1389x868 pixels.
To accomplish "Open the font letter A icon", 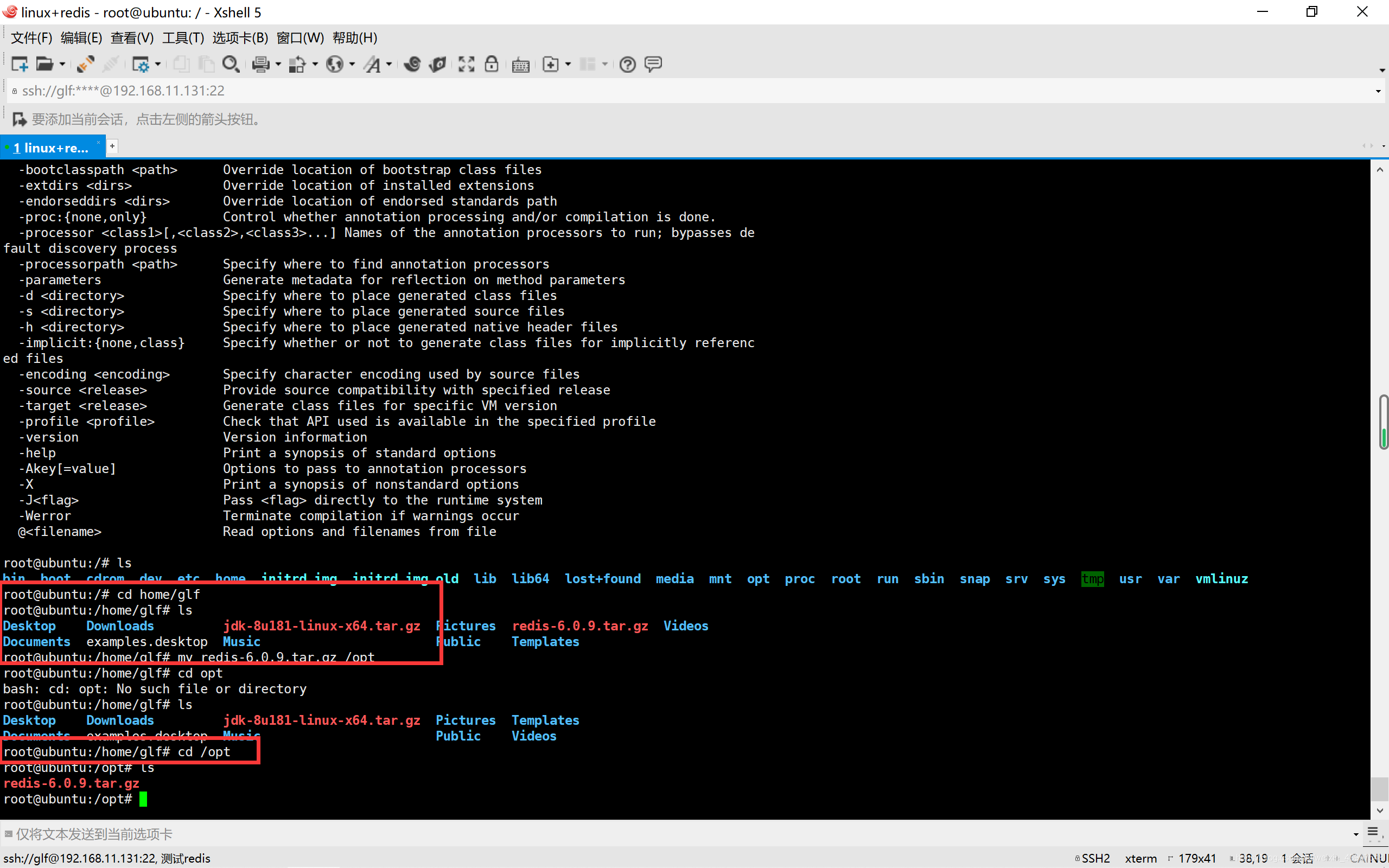I will (x=373, y=65).
